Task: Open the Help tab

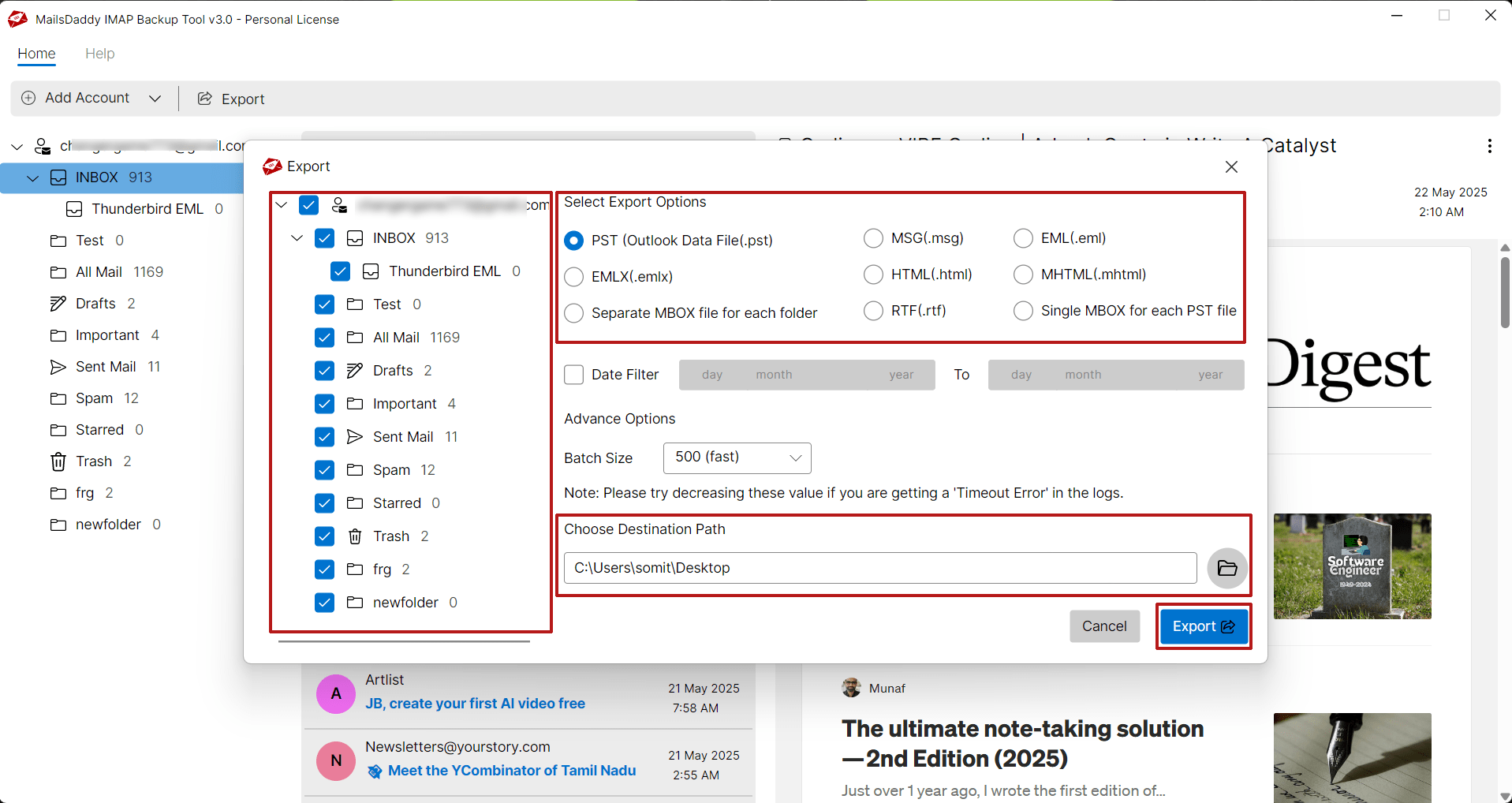Action: point(100,54)
